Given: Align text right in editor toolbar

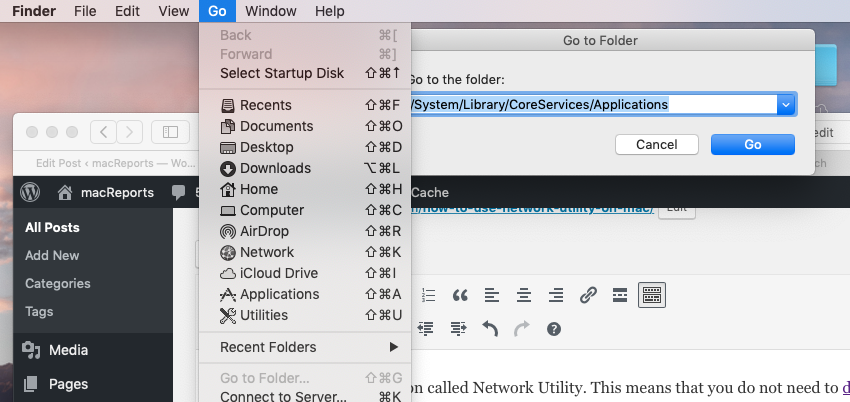Looking at the screenshot, I should 556,295.
